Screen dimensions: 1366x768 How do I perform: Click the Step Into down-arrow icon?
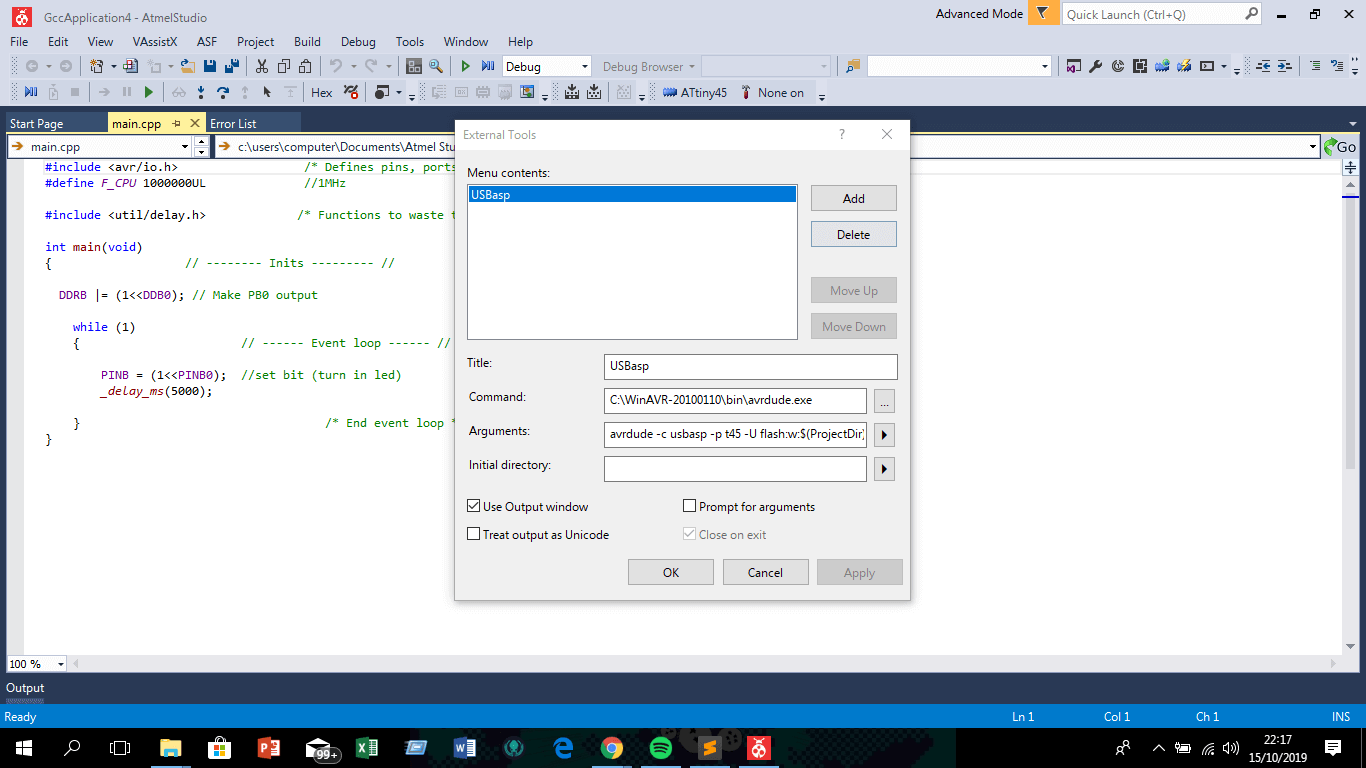point(201,92)
